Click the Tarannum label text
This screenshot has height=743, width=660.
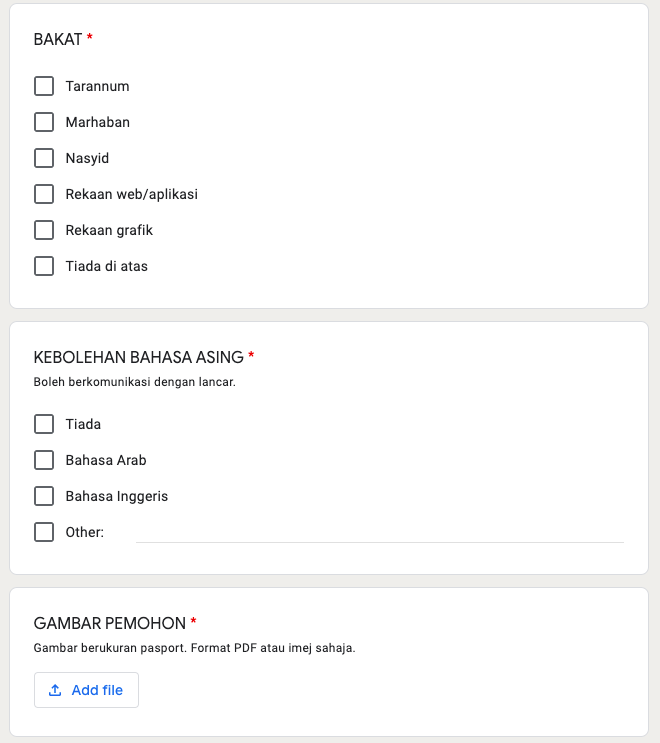click(97, 86)
